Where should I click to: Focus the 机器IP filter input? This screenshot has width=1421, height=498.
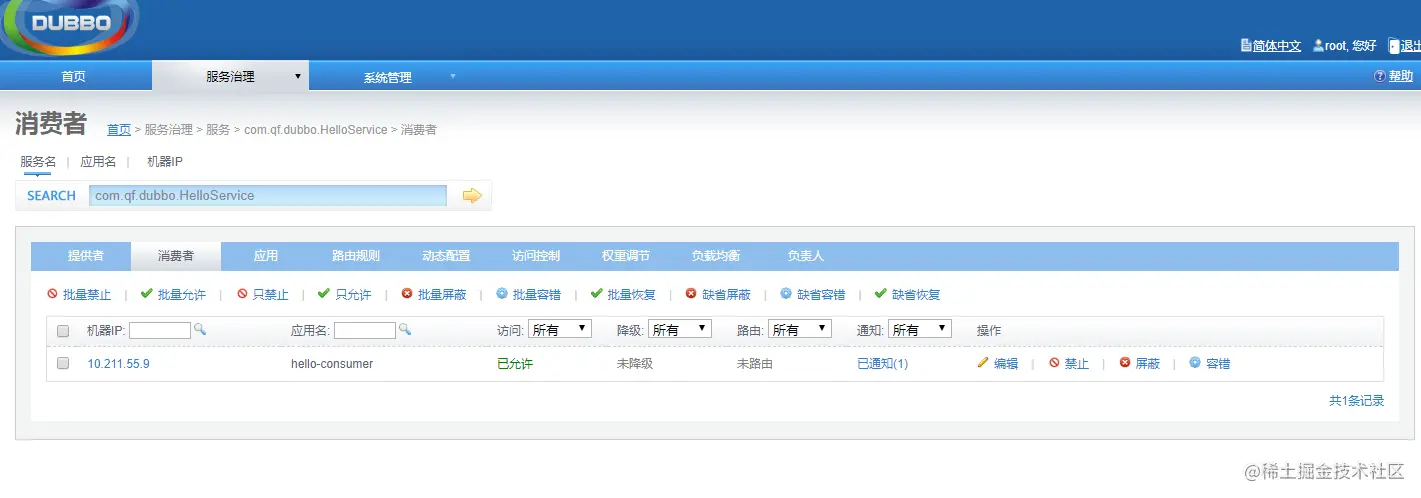(160, 330)
